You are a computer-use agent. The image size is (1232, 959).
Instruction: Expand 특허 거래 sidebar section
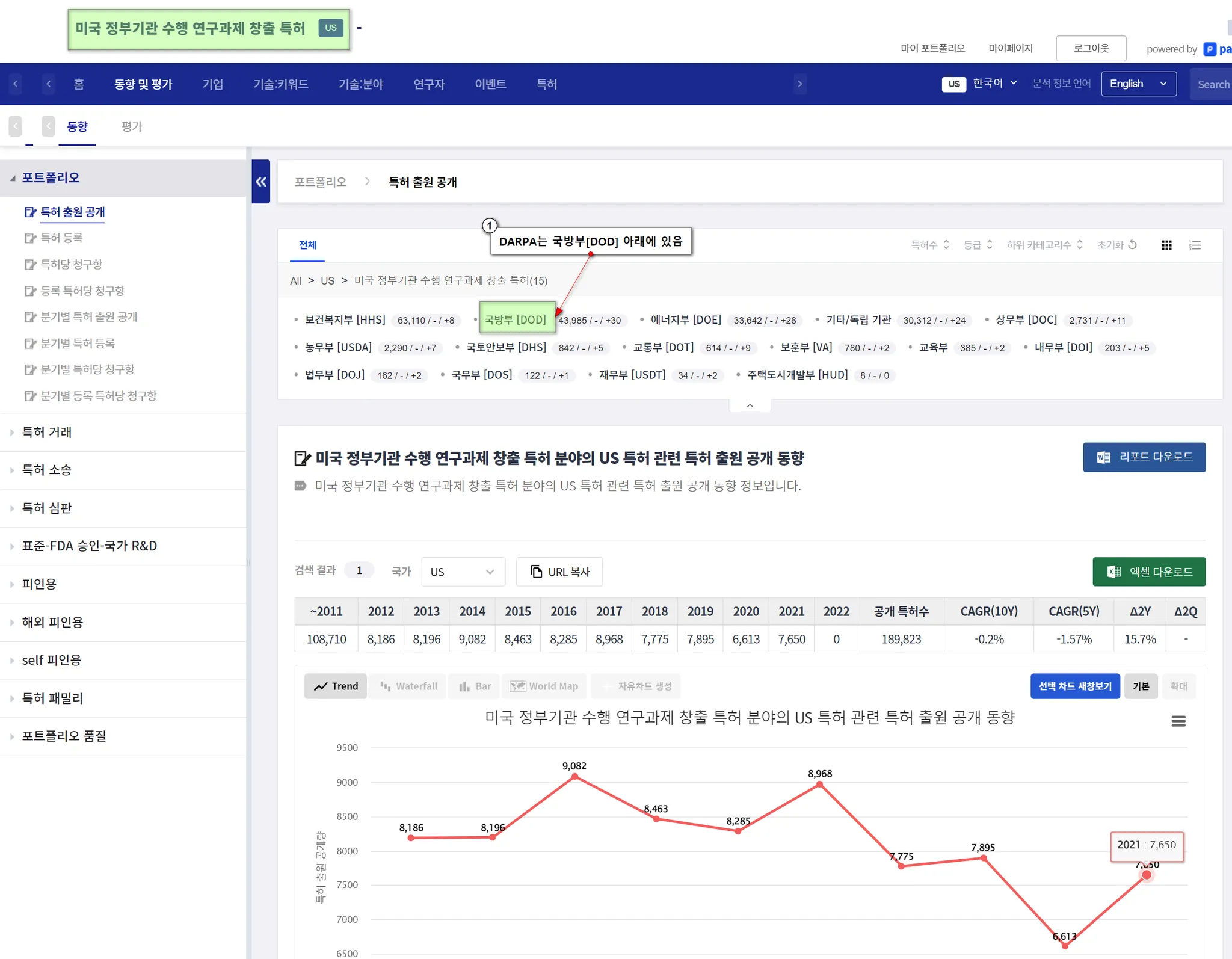pos(47,432)
